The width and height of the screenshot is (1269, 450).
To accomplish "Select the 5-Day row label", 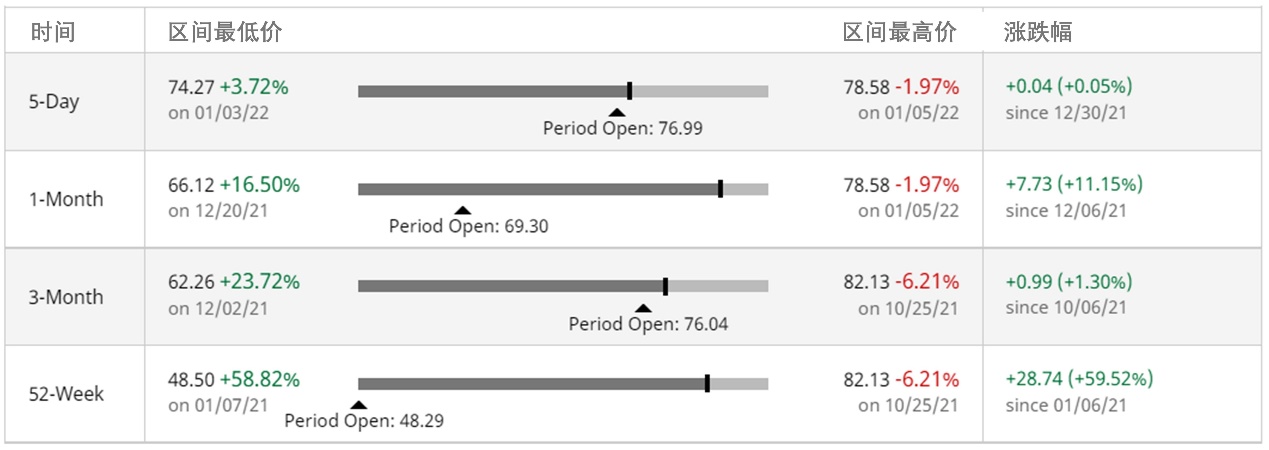I will pos(53,102).
